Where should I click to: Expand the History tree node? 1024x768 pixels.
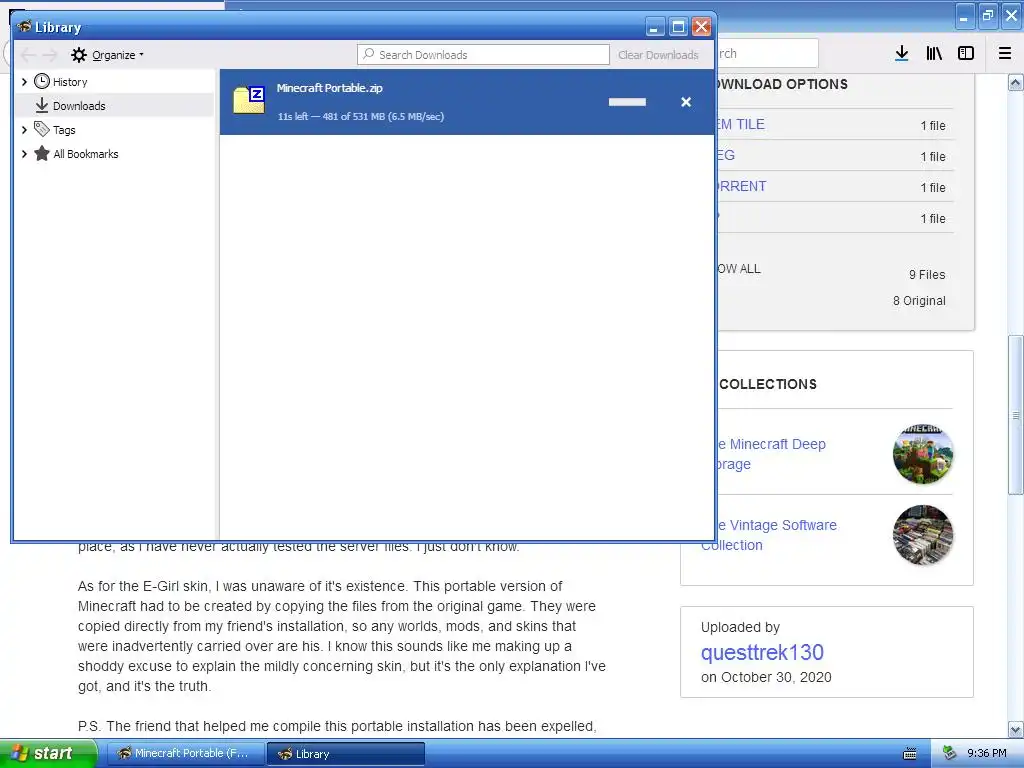tap(24, 82)
